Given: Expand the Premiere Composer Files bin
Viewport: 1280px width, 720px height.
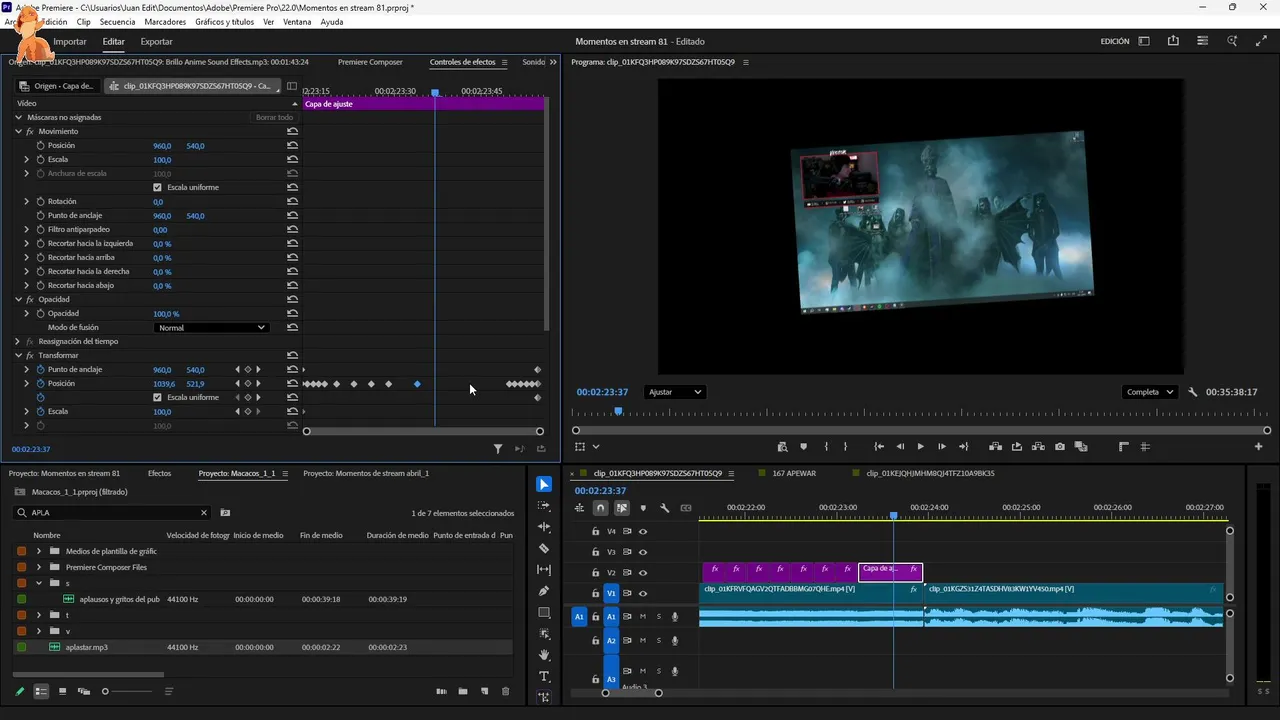Looking at the screenshot, I should point(39,567).
